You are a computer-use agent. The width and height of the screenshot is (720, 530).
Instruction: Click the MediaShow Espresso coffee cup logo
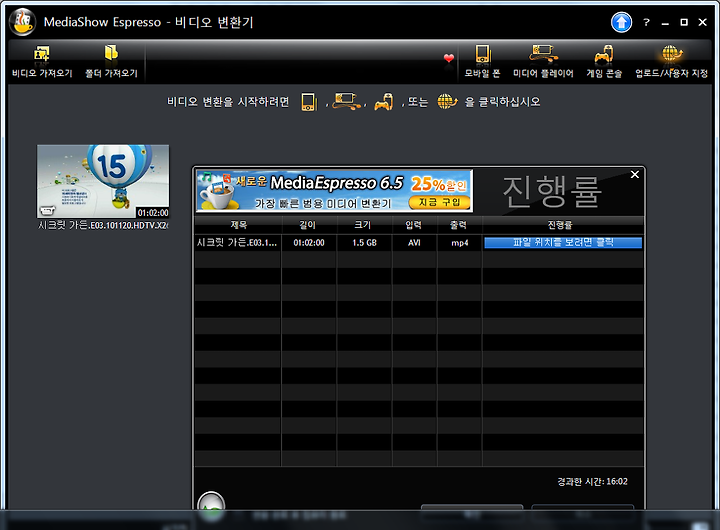tap(22, 22)
